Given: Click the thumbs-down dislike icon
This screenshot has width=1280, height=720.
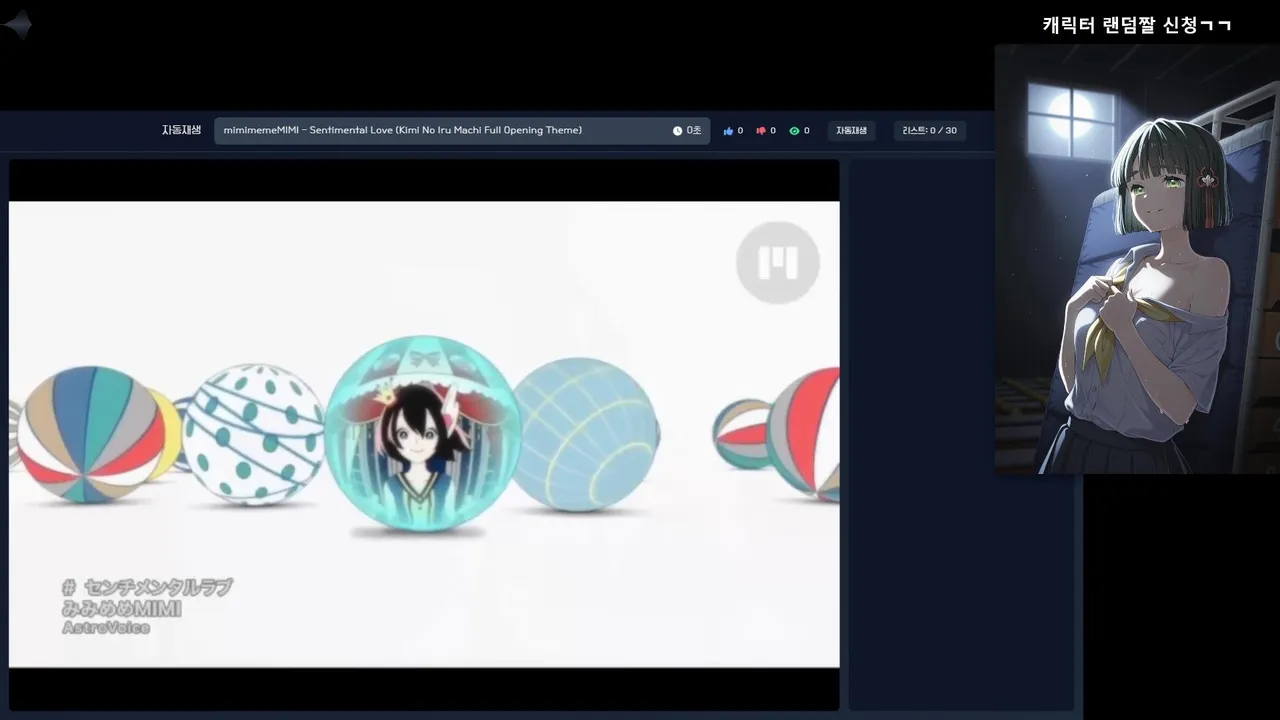Looking at the screenshot, I should pos(761,131).
